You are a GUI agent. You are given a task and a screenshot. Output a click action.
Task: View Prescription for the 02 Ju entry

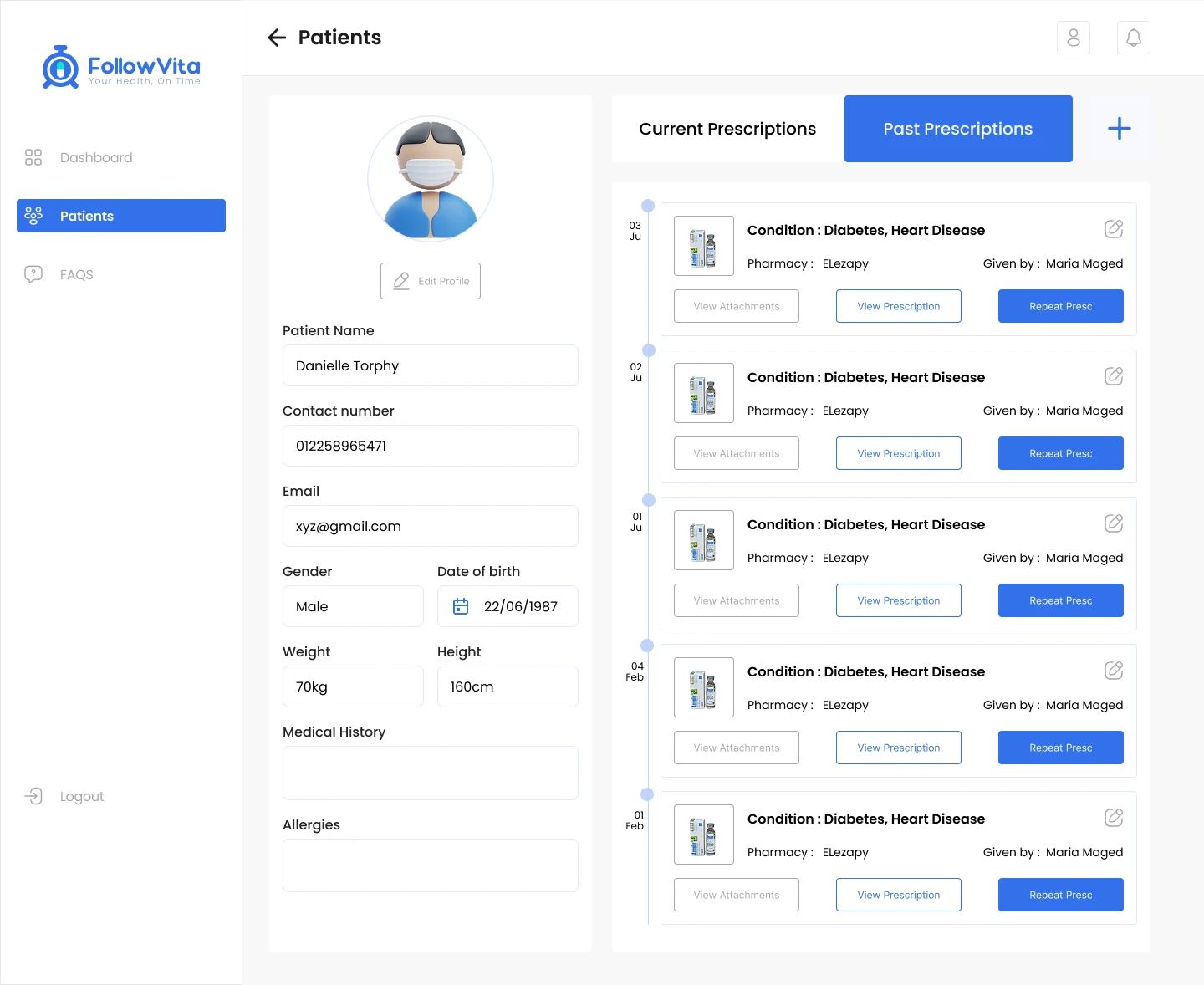pos(898,453)
